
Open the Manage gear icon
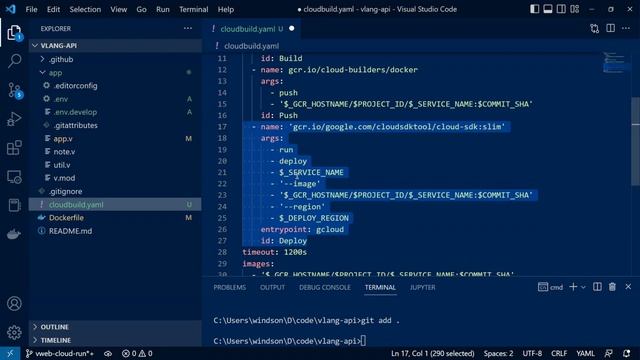[x=14, y=332]
